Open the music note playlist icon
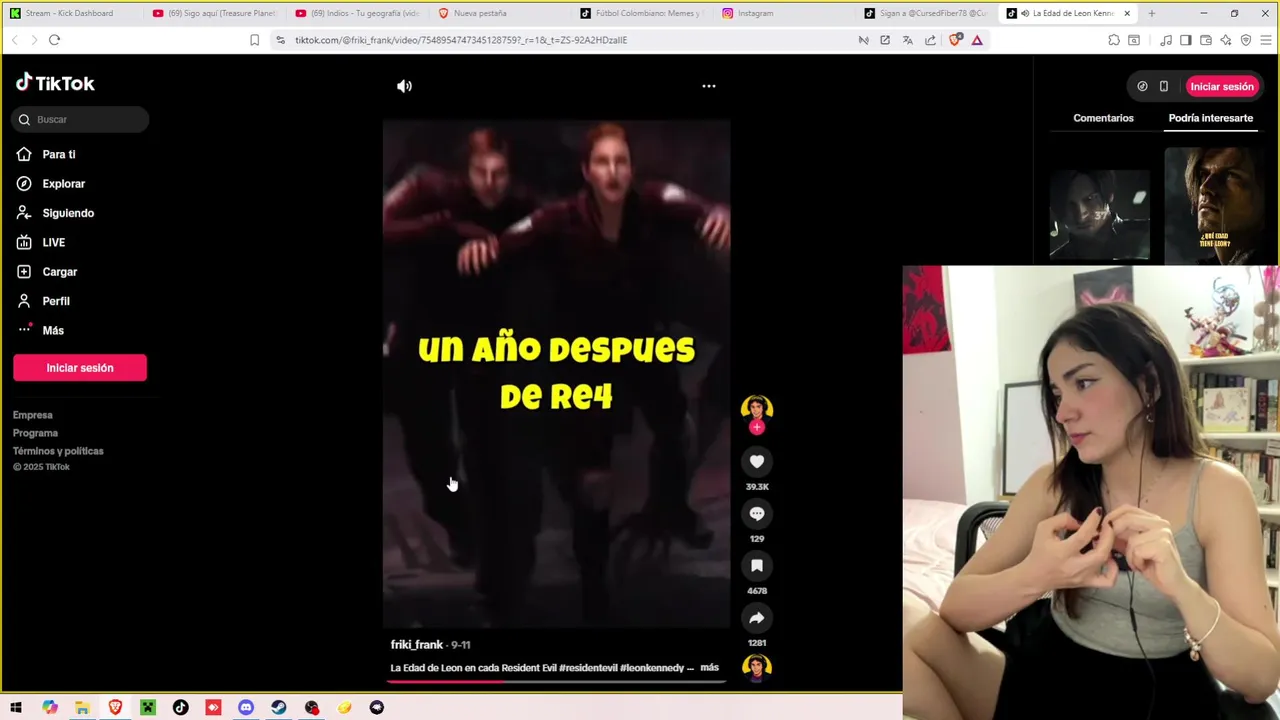This screenshot has width=1280, height=720. tap(1165, 40)
